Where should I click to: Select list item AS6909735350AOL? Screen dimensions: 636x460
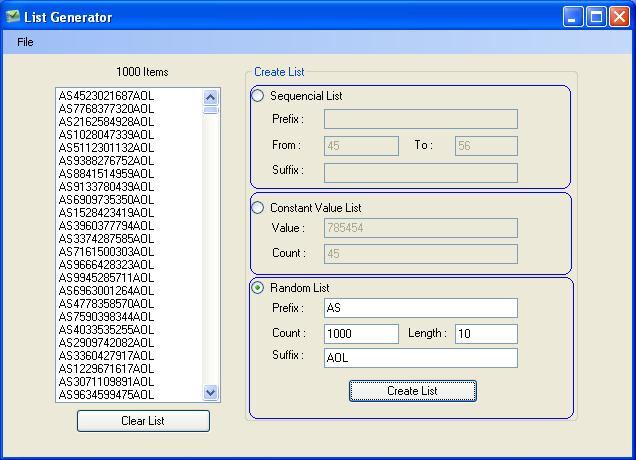pyautogui.click(x=106, y=200)
